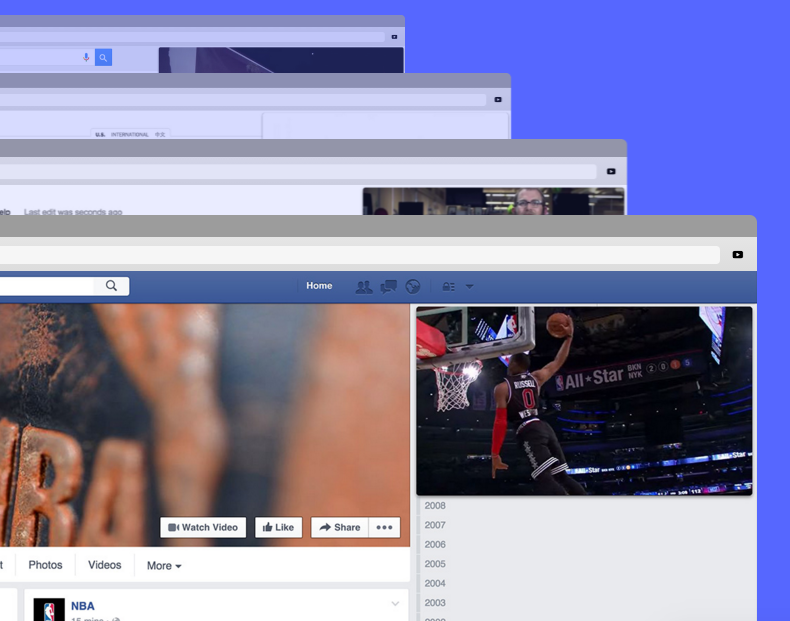This screenshot has height=621, width=790.
Task: Open Facebook friend requests icon
Action: [364, 287]
